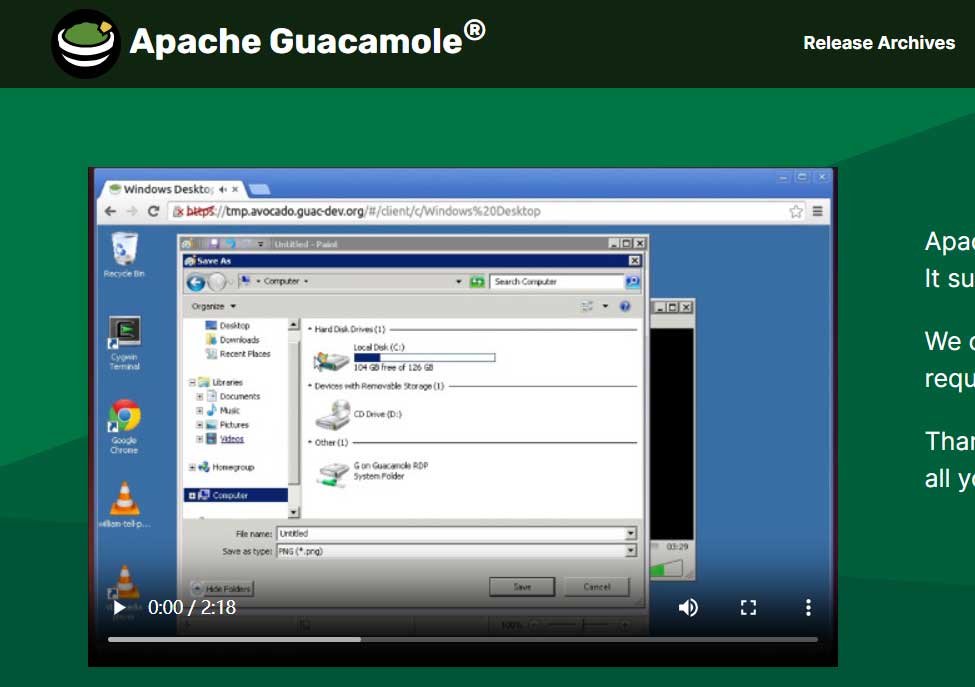Mute the video with the speaker icon
Viewport: 975px width, 687px height.
click(x=688, y=607)
